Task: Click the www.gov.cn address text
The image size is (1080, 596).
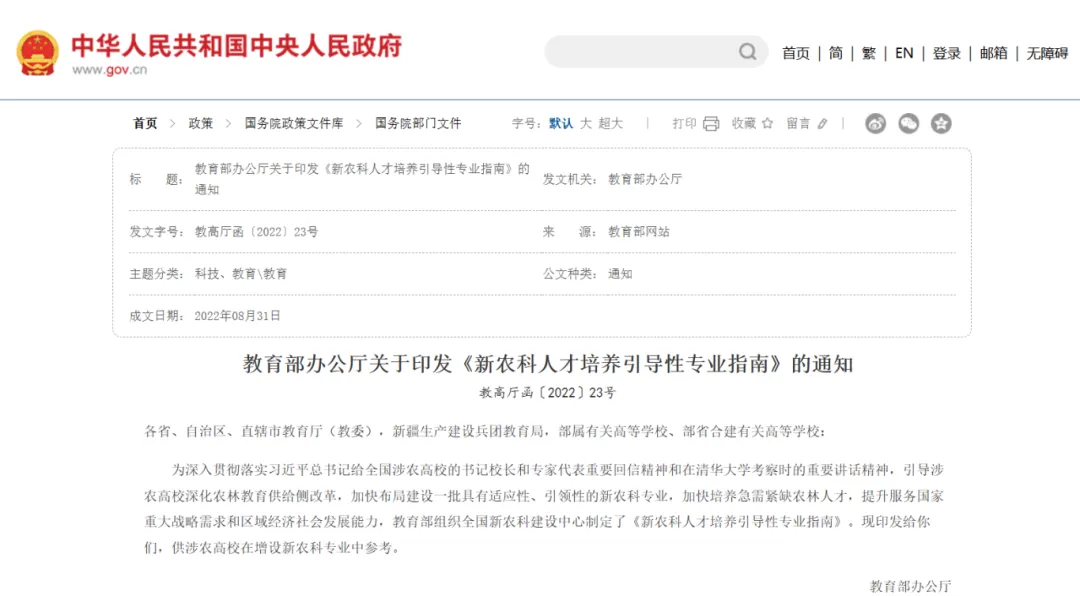Action: [x=110, y=70]
